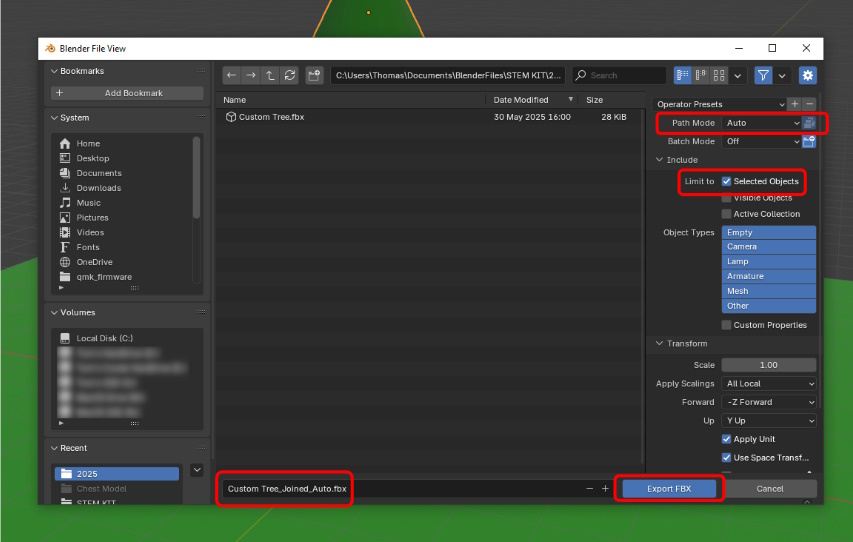
Task: Go forward to next folder
Action: click(251, 76)
